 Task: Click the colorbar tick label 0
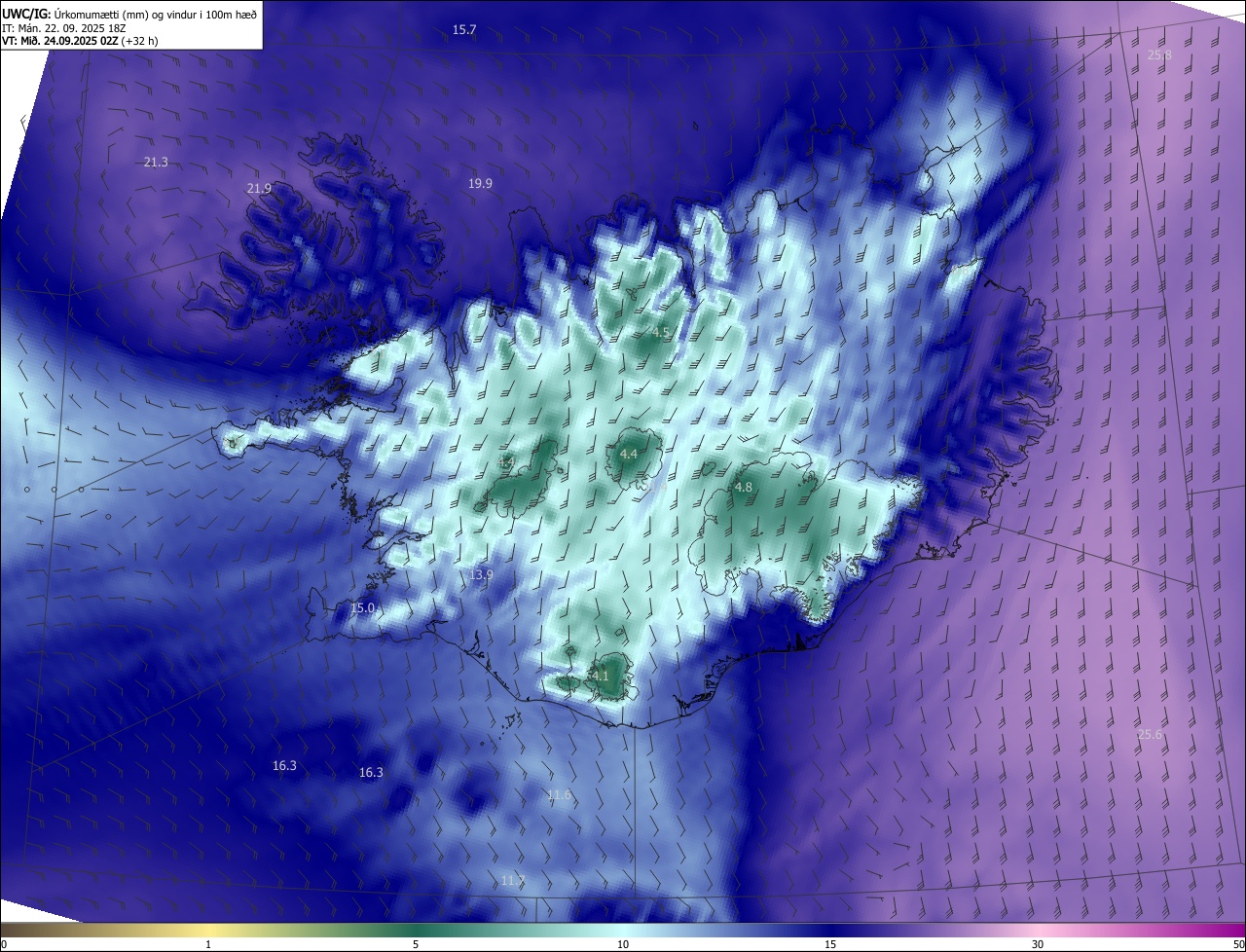click(x=4, y=944)
